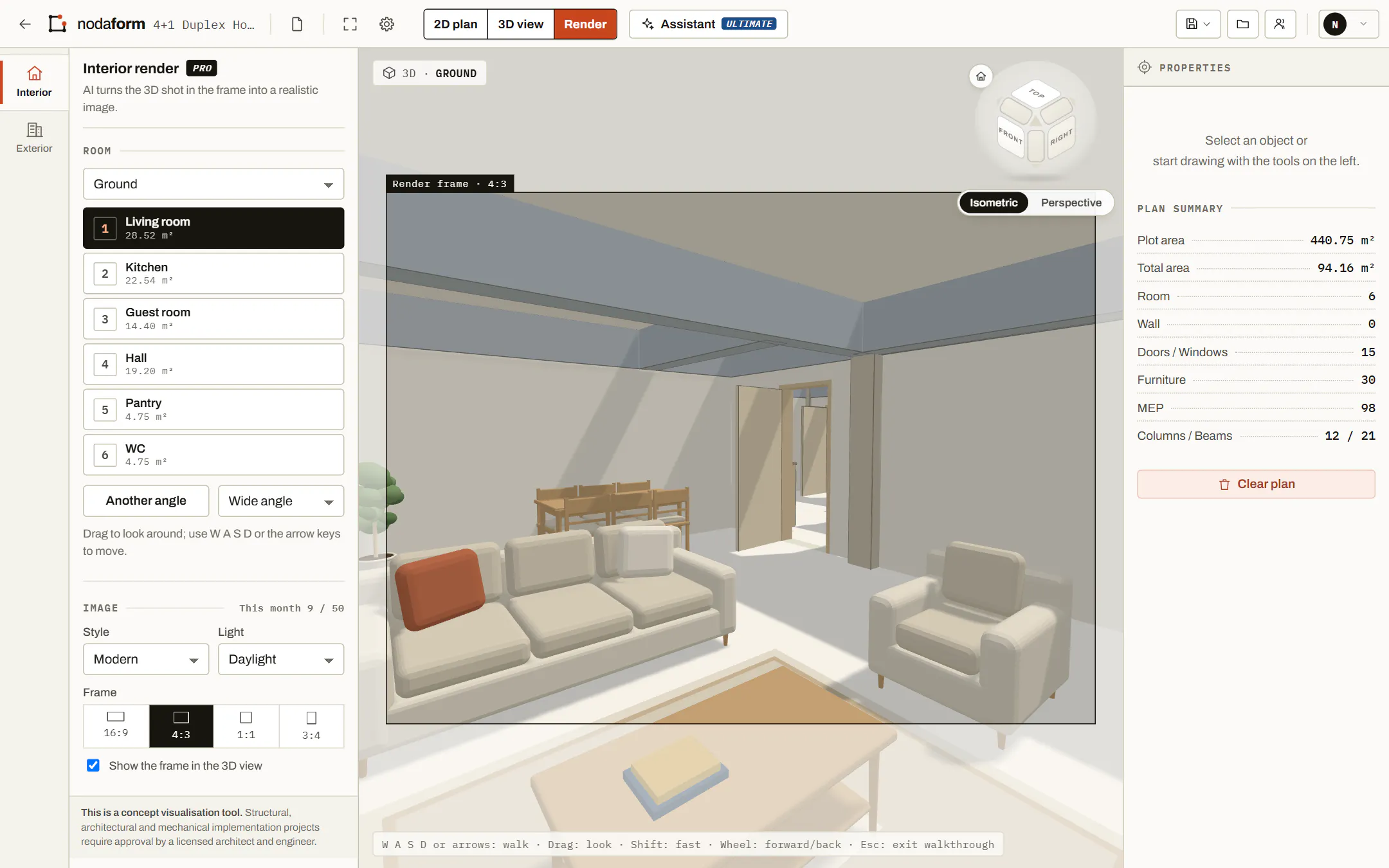Open the 3D view tab
This screenshot has width=1389, height=868.
tap(521, 24)
